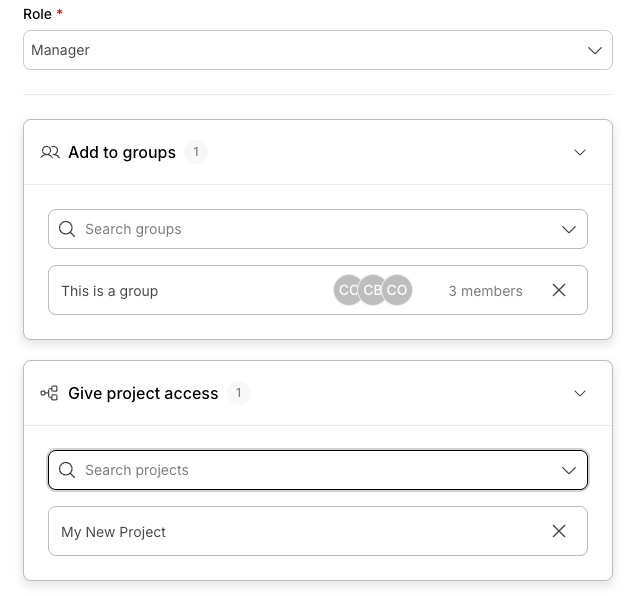Click the project hierarchy icon by Give project access
The height and width of the screenshot is (596, 632).
click(x=49, y=394)
